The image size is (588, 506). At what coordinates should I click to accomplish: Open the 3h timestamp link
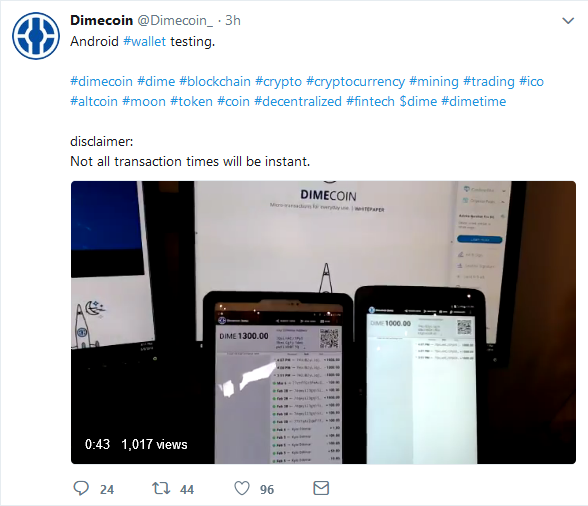[233, 20]
